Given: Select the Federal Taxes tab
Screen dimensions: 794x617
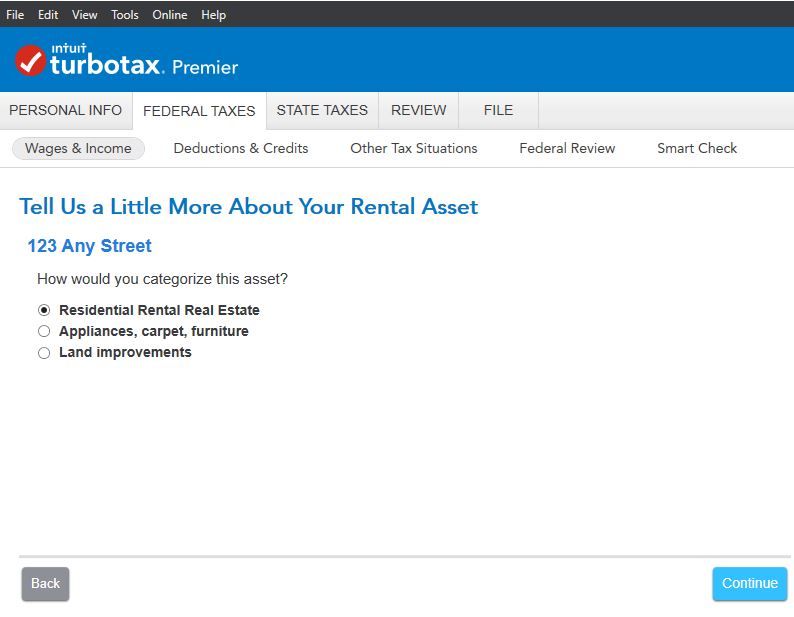Looking at the screenshot, I should coord(199,111).
